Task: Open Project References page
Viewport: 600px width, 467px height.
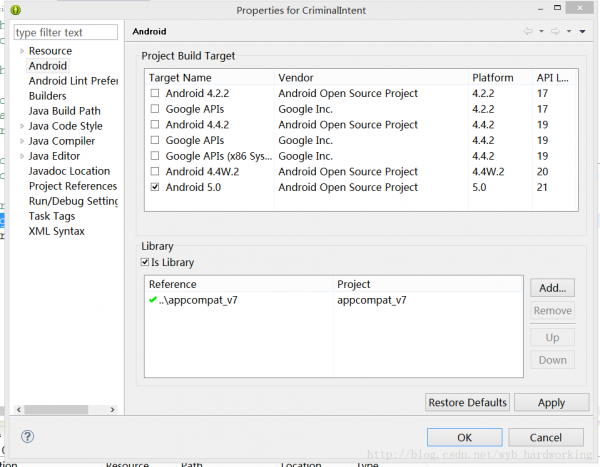Action: click(x=73, y=186)
